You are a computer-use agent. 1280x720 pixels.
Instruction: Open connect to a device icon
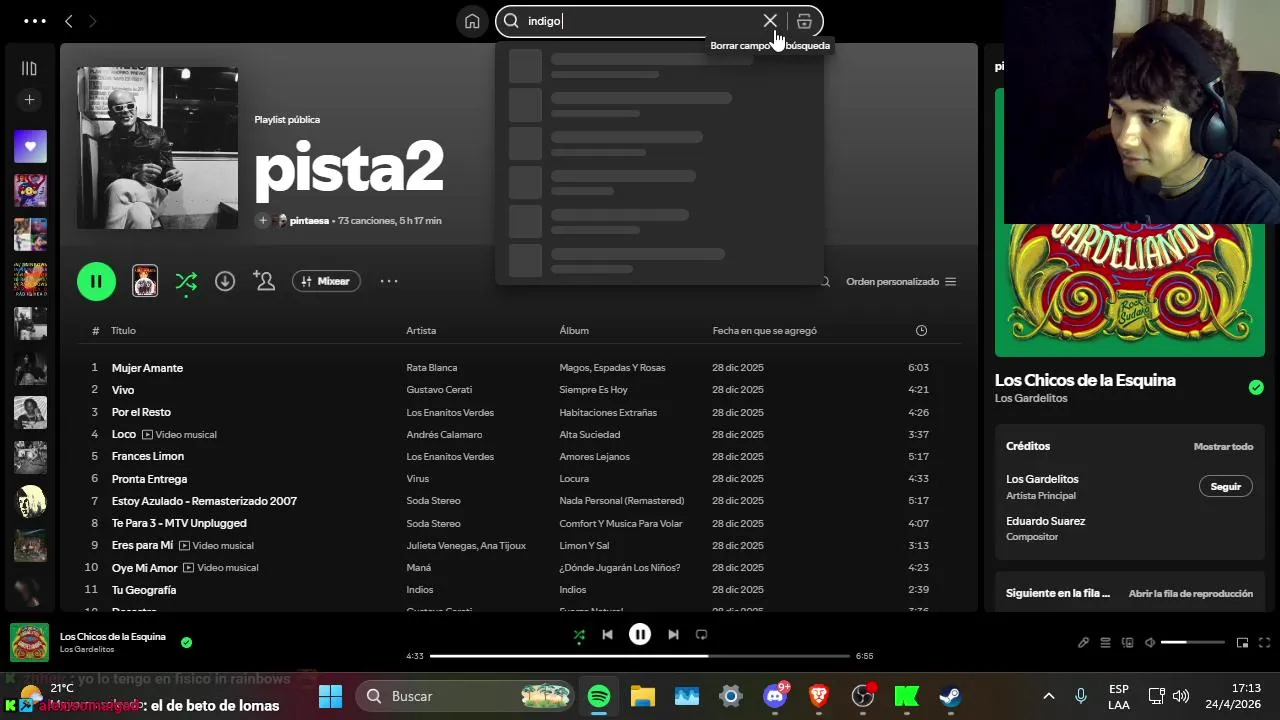tap(1128, 643)
